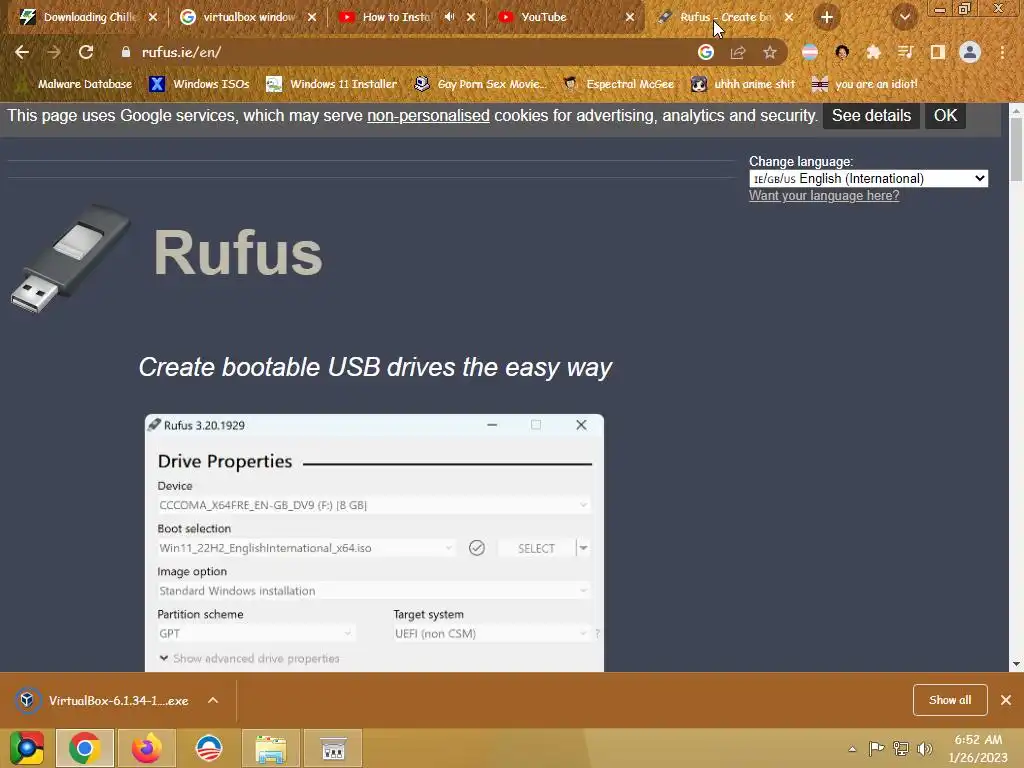Click the Rufus USB drive logo
This screenshot has height=768, width=1024.
[x=71, y=258]
